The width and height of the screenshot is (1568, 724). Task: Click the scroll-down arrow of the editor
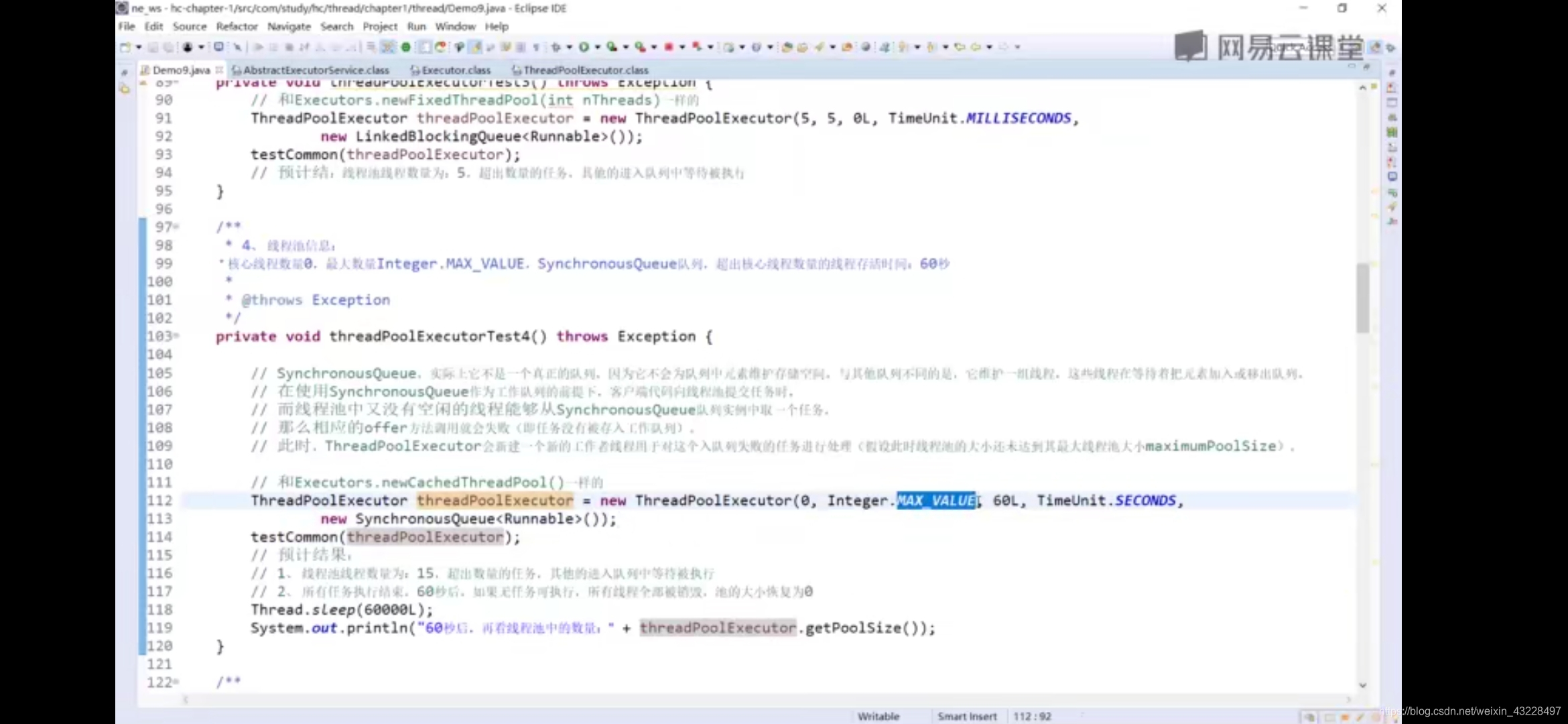[x=1362, y=685]
